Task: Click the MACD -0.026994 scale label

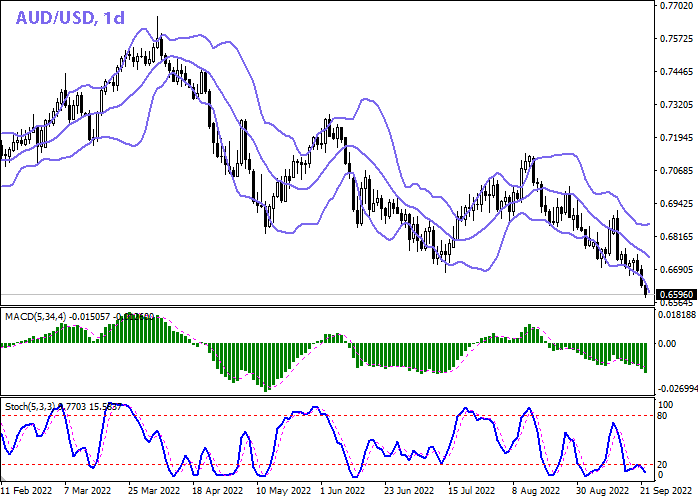Action: [676, 389]
